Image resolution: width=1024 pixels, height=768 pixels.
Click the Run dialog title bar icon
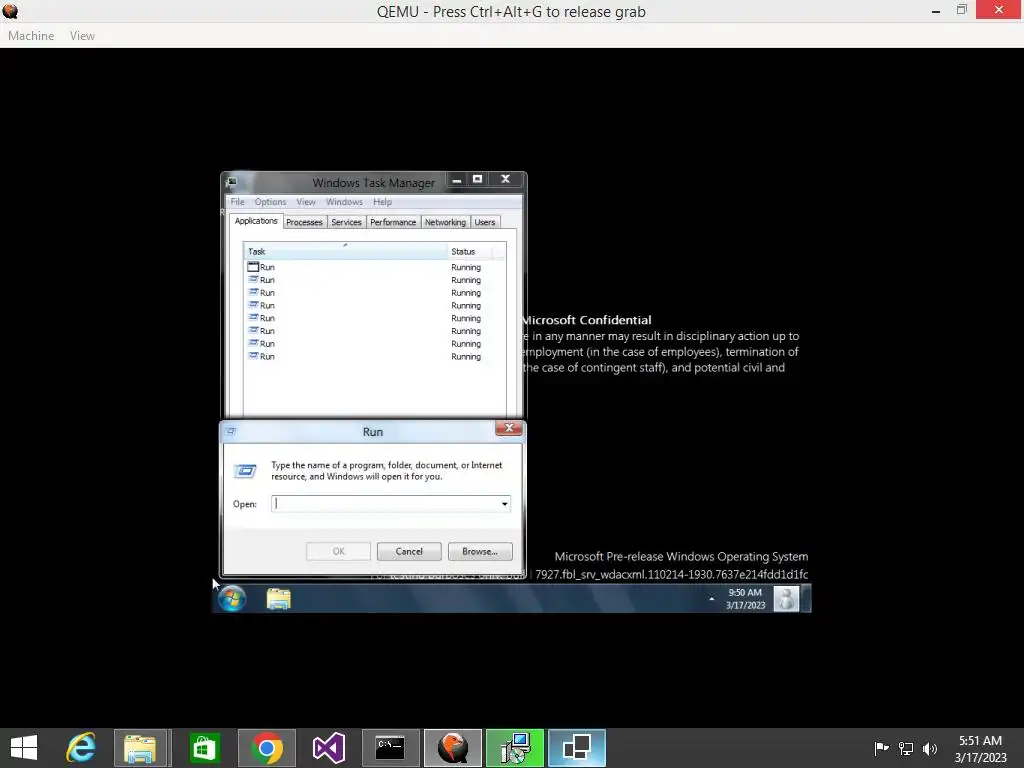[x=231, y=431]
